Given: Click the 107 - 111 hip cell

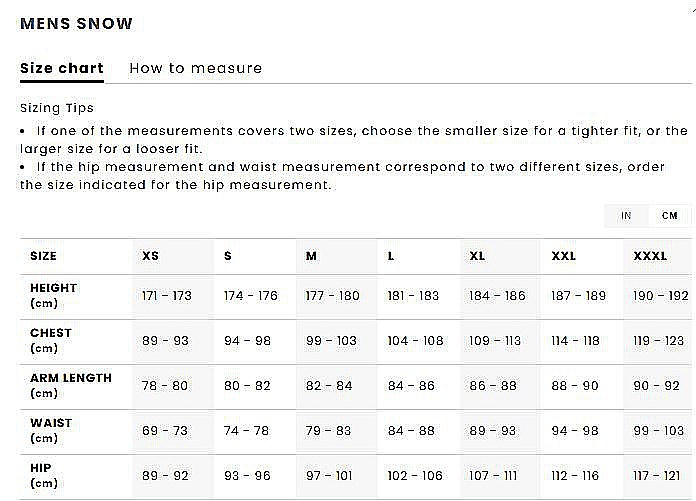Looking at the screenshot, I should tap(495, 476).
